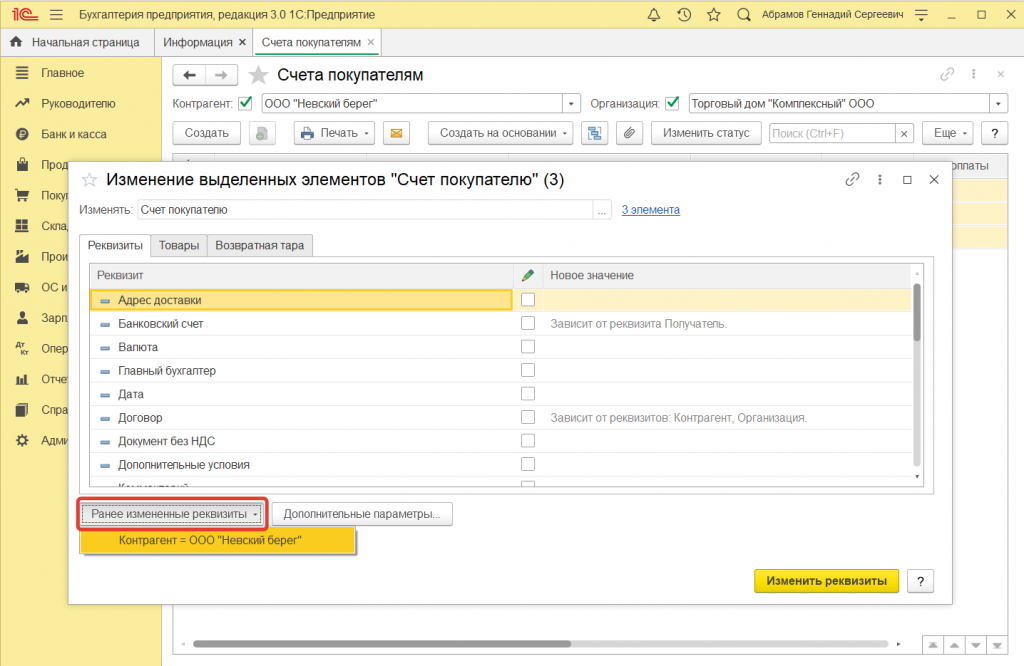Click the favorites star in title bar
The height and width of the screenshot is (666, 1024).
click(713, 15)
